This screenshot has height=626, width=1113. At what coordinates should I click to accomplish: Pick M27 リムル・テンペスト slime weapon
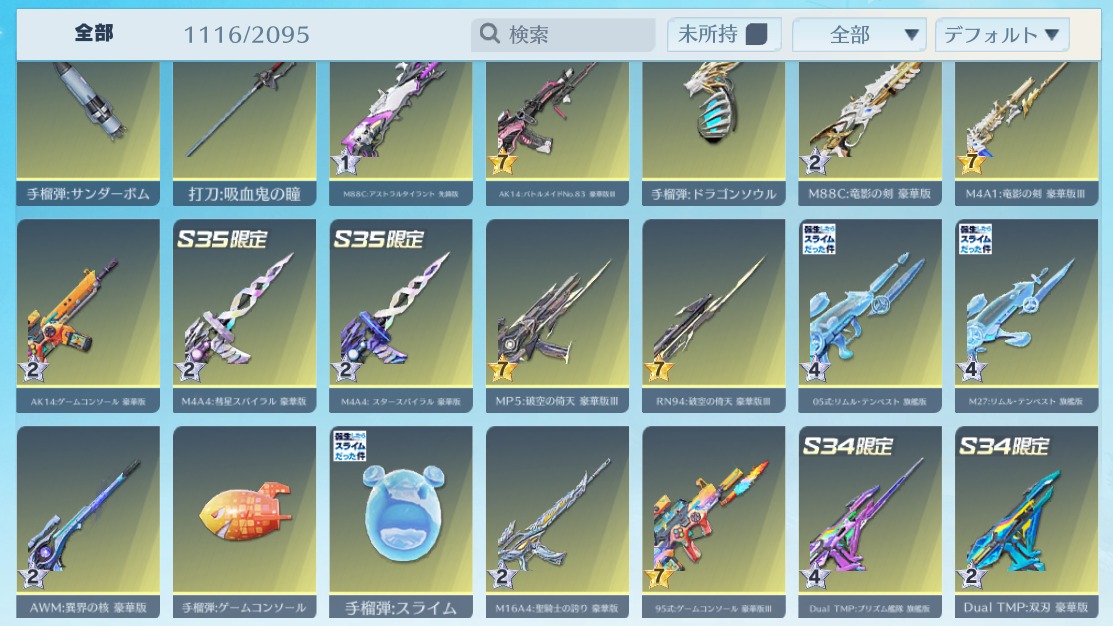1026,316
